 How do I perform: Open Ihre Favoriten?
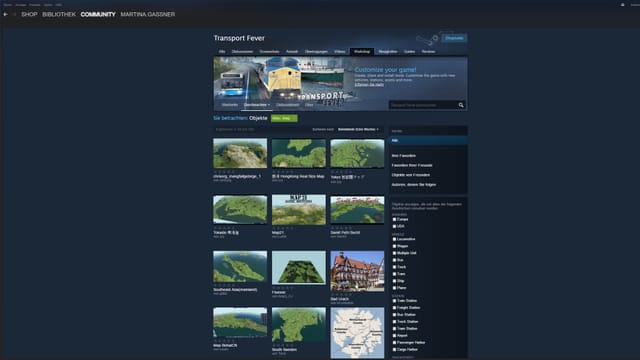coord(404,156)
